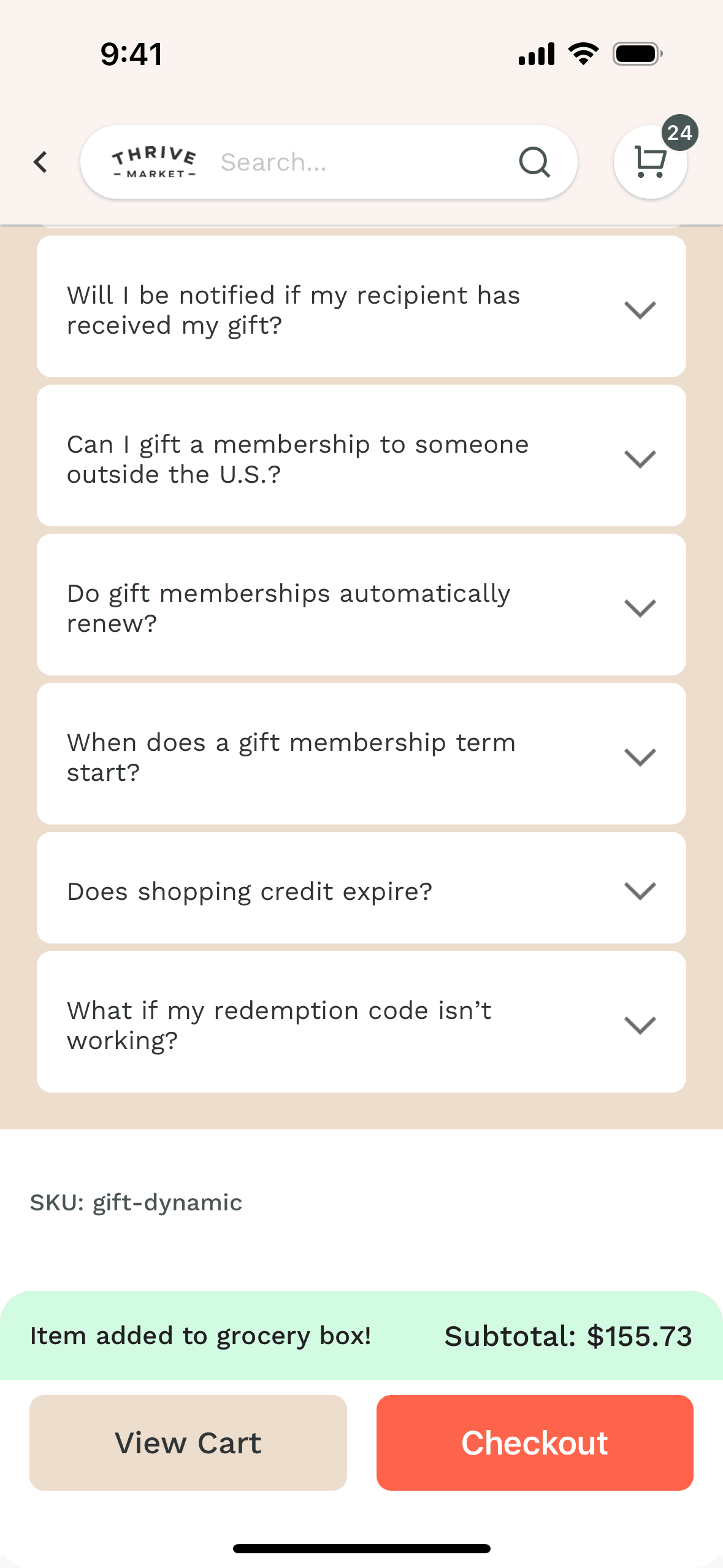Expand the redemption code not working chevron
The image size is (723, 1568).
640,1025
